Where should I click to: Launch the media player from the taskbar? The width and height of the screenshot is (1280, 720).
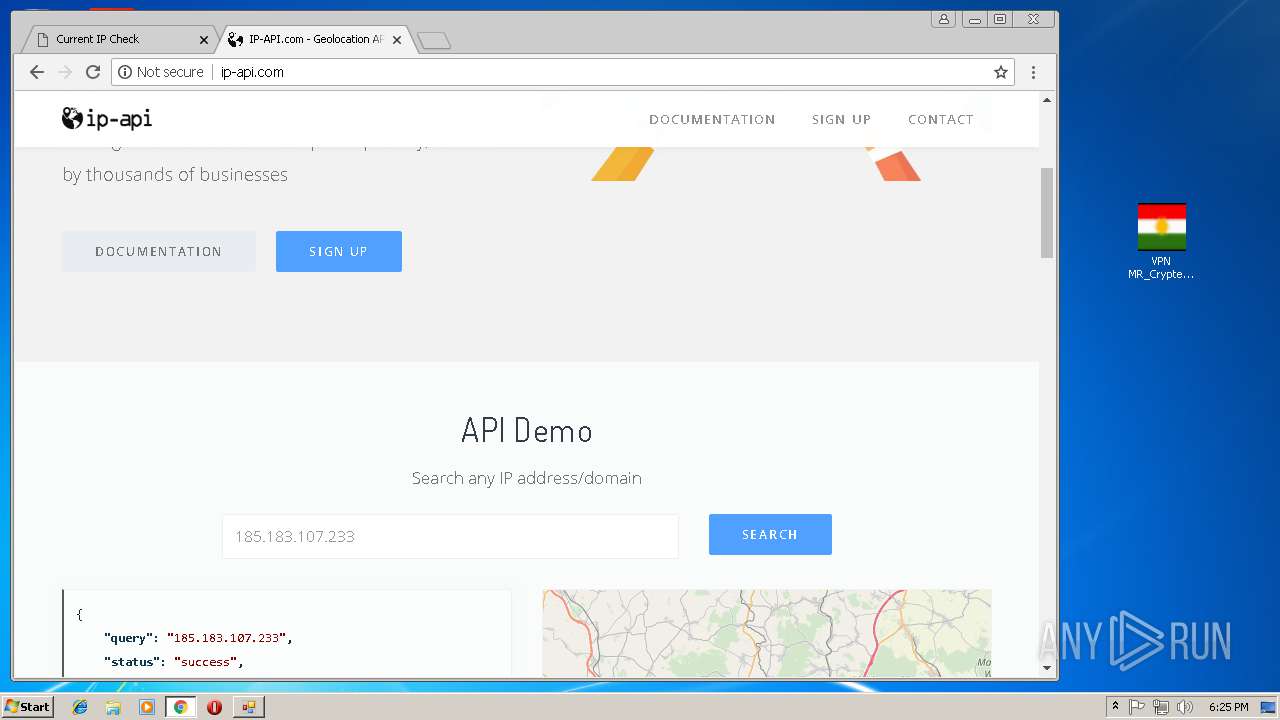[x=147, y=707]
